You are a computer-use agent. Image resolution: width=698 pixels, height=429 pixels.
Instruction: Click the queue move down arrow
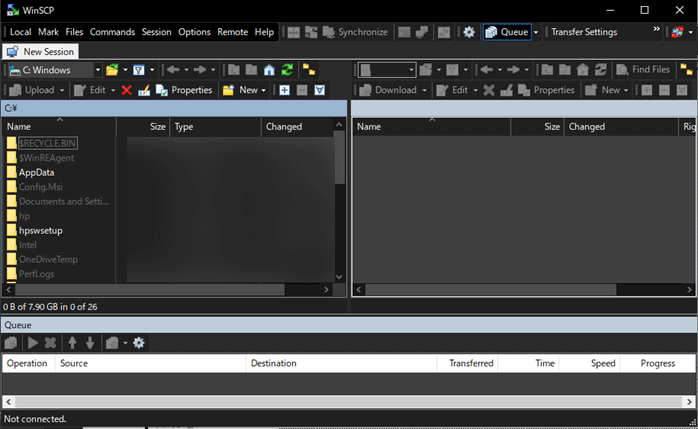[x=90, y=343]
